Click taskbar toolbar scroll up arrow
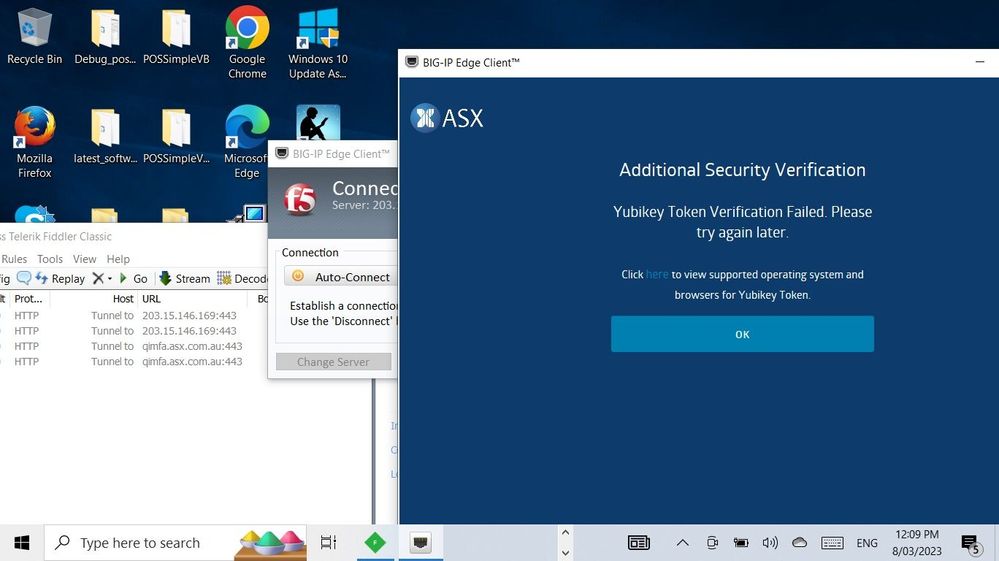The image size is (999, 561). pyautogui.click(x=565, y=532)
